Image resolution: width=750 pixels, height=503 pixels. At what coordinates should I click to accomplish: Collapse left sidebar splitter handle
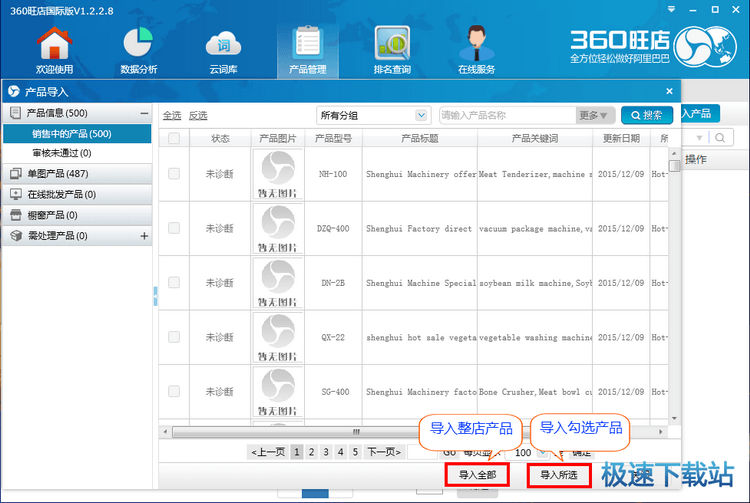155,296
